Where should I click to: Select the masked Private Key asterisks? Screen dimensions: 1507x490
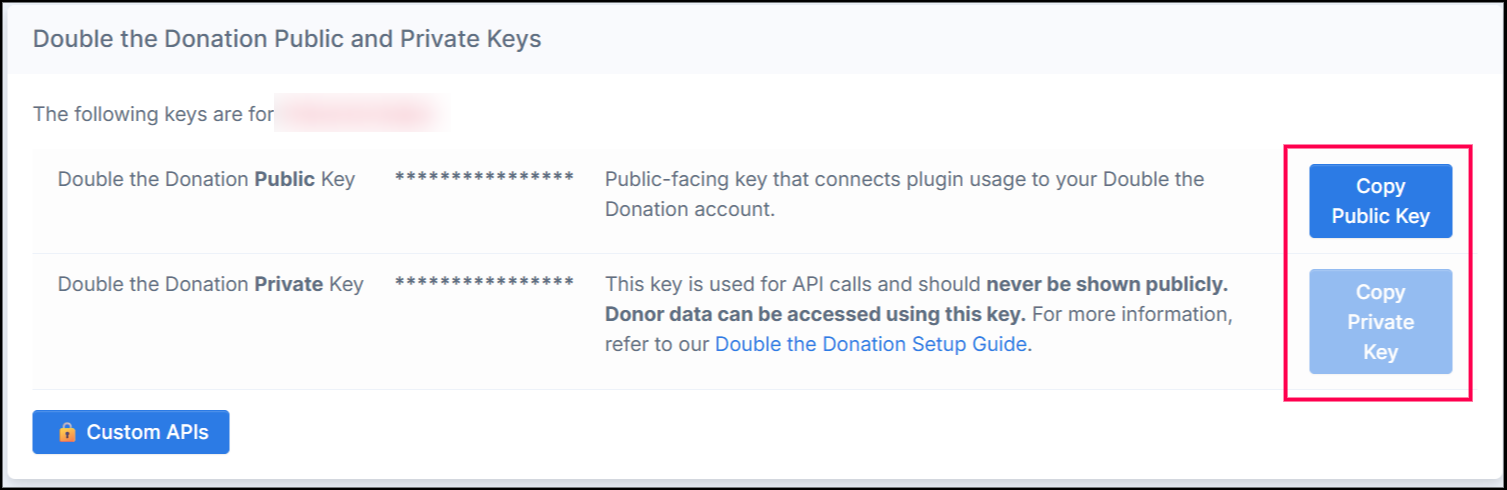(484, 283)
